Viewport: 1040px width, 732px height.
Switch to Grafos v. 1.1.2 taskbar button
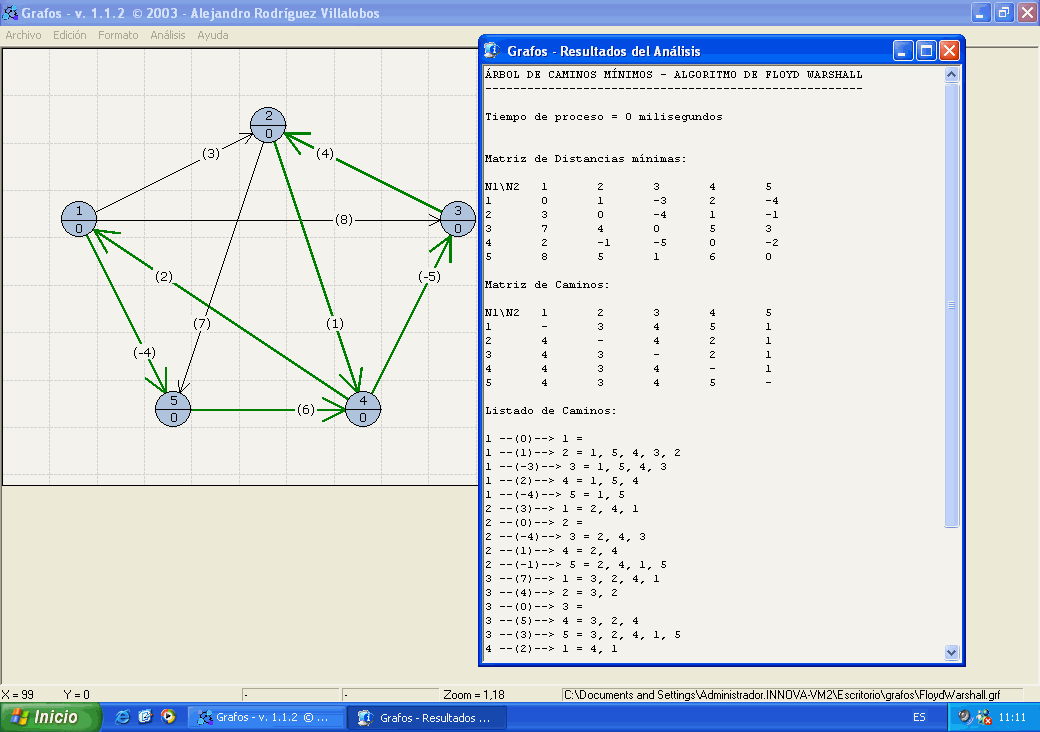[x=265, y=717]
